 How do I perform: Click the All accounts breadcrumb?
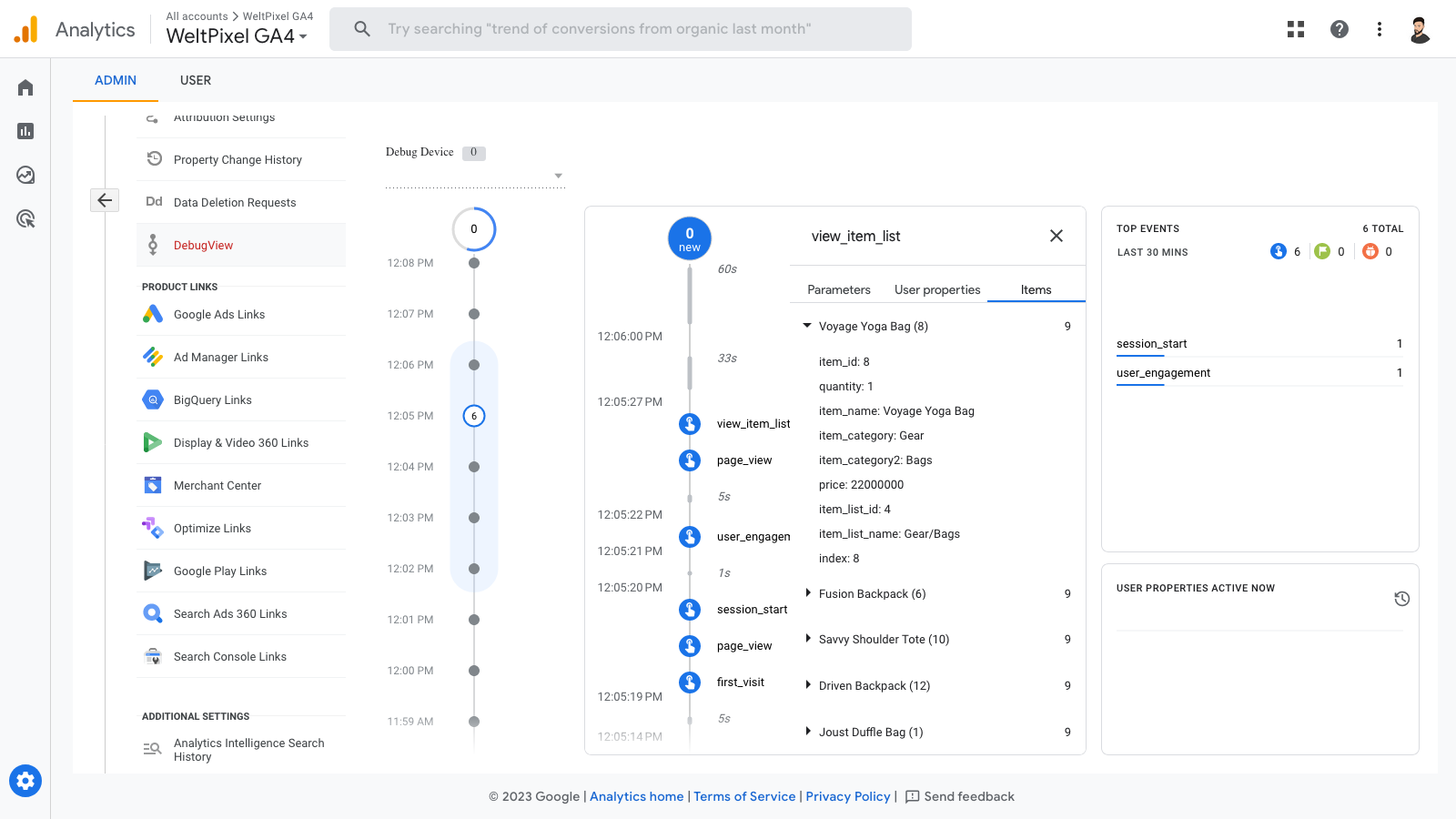pos(197,16)
